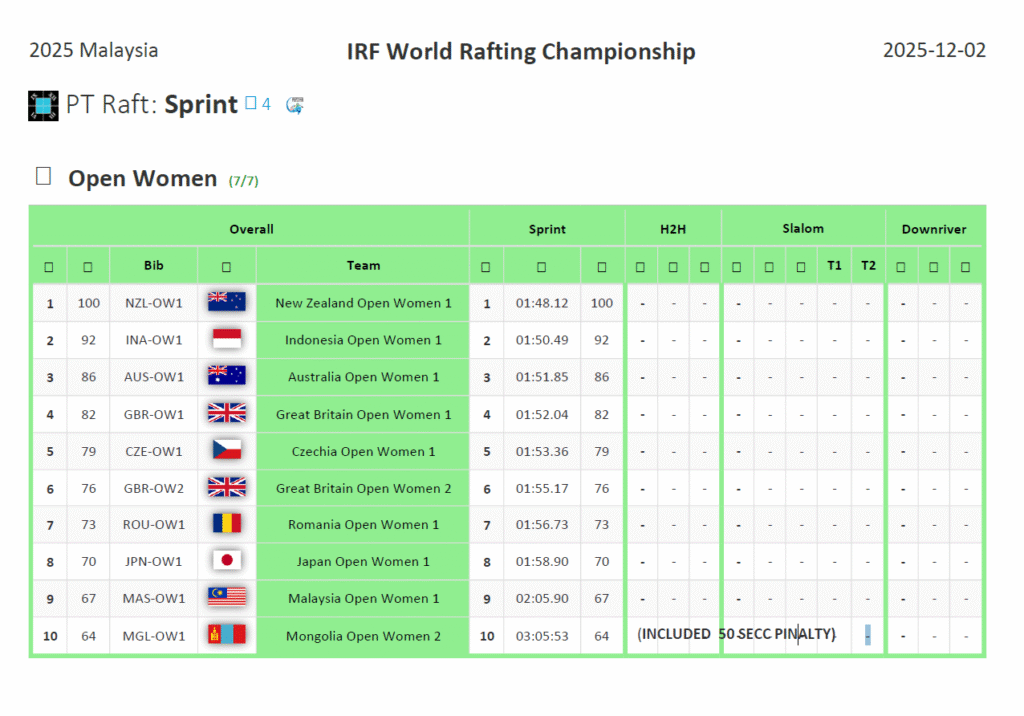The height and width of the screenshot is (716, 1024).
Task: Click the refresh icon beside Sprint title
Action: click(295, 104)
